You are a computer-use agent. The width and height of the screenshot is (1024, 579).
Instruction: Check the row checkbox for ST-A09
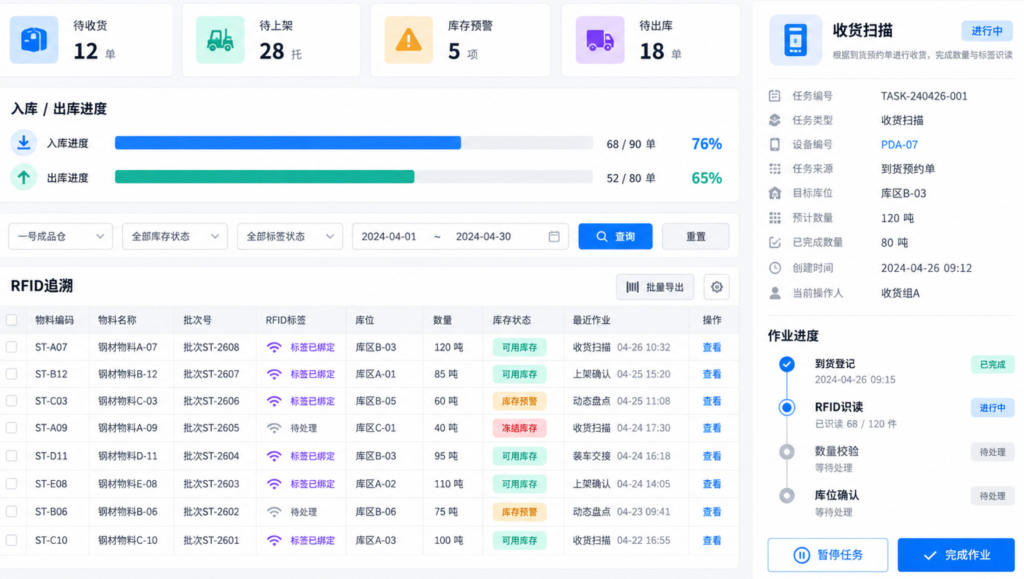click(12, 428)
